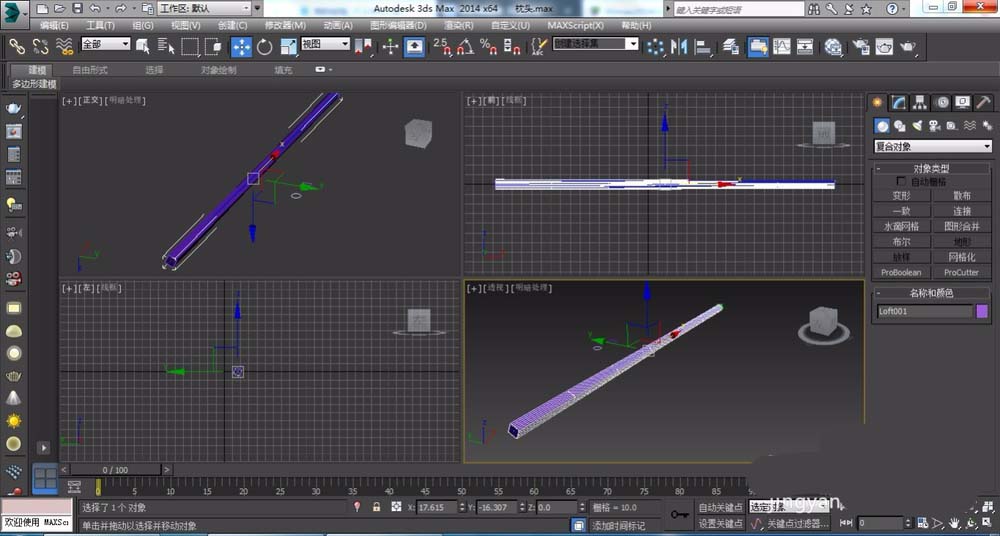Click the ProBoolean object type button
This screenshot has width=1000, height=536.
tap(901, 272)
